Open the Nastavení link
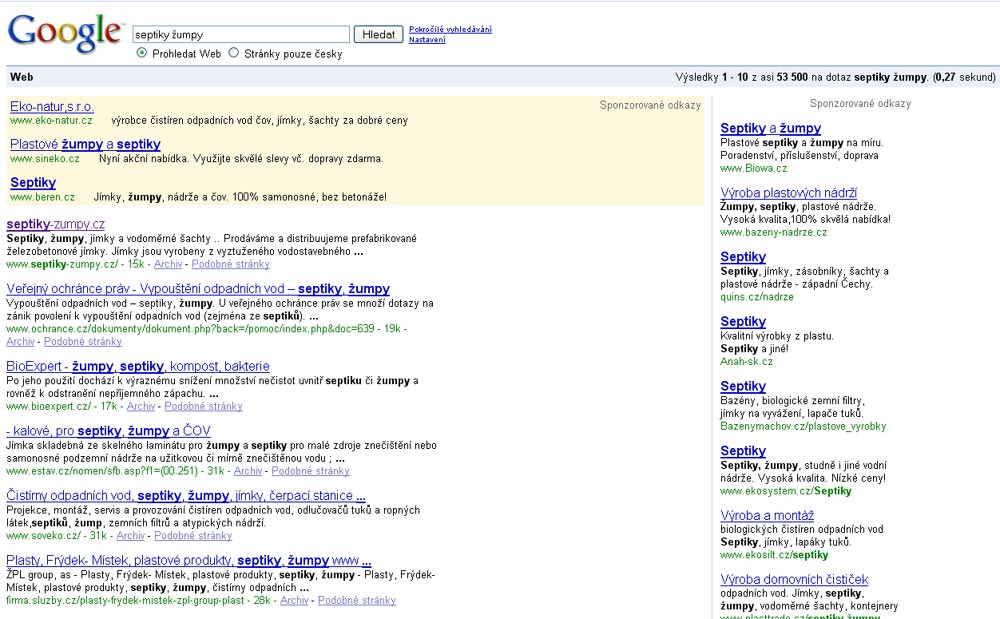Screen dimensions: 1000x619 [427, 40]
